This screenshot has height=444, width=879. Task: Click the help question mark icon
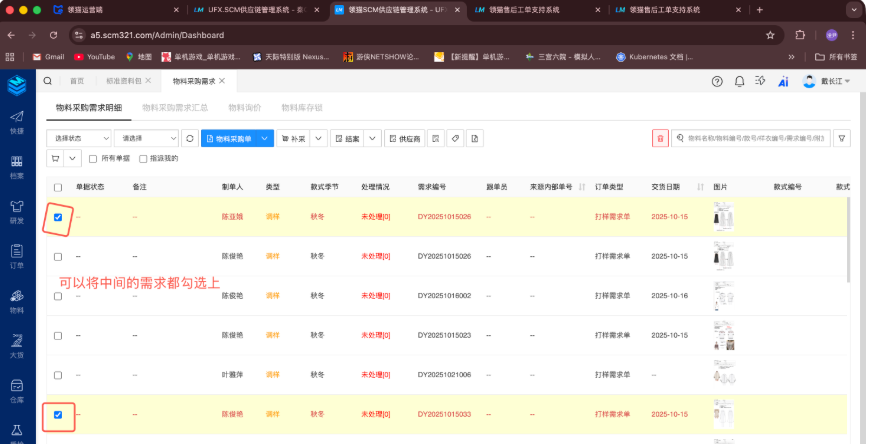click(x=716, y=81)
